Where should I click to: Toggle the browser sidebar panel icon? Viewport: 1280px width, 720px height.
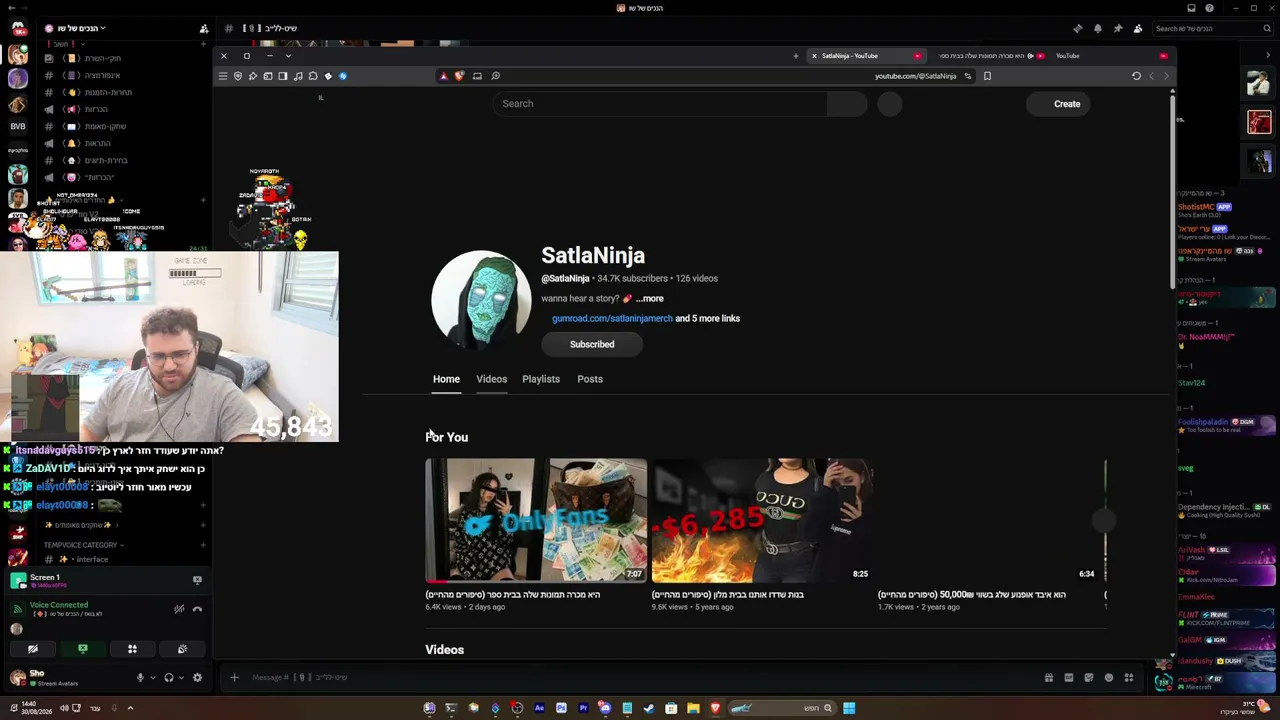pyautogui.click(x=283, y=76)
